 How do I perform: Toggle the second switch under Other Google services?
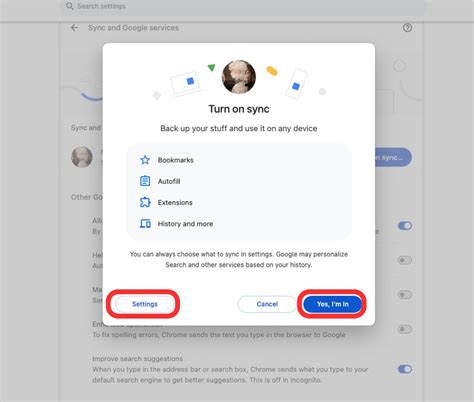point(405,260)
